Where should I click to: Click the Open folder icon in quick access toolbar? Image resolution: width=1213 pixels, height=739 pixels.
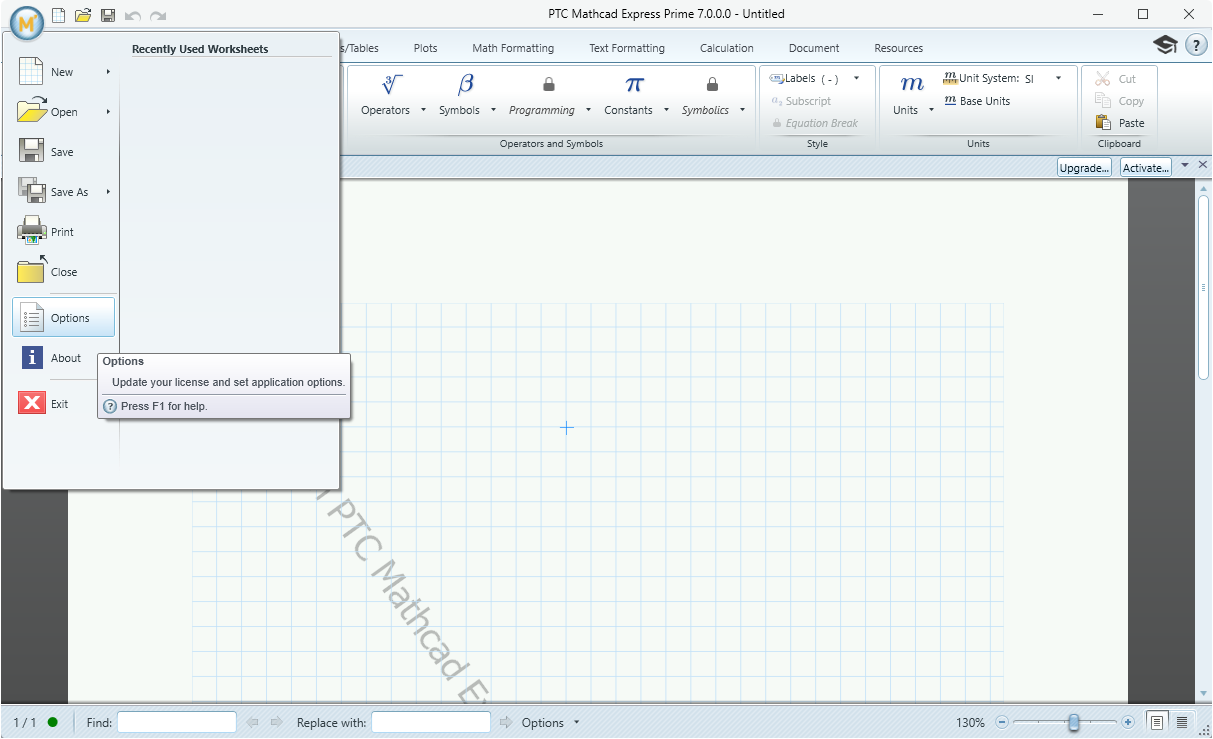click(x=83, y=15)
